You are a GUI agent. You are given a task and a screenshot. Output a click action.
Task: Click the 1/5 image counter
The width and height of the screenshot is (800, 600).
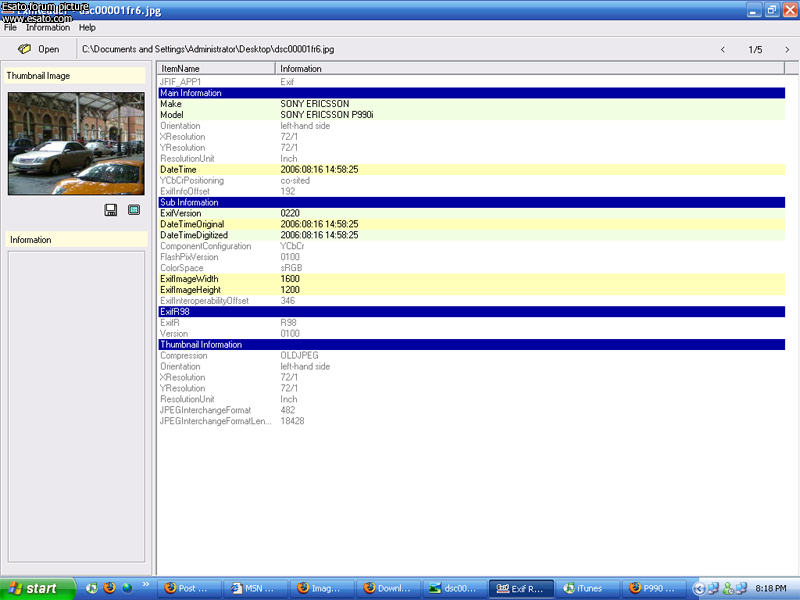[755, 49]
